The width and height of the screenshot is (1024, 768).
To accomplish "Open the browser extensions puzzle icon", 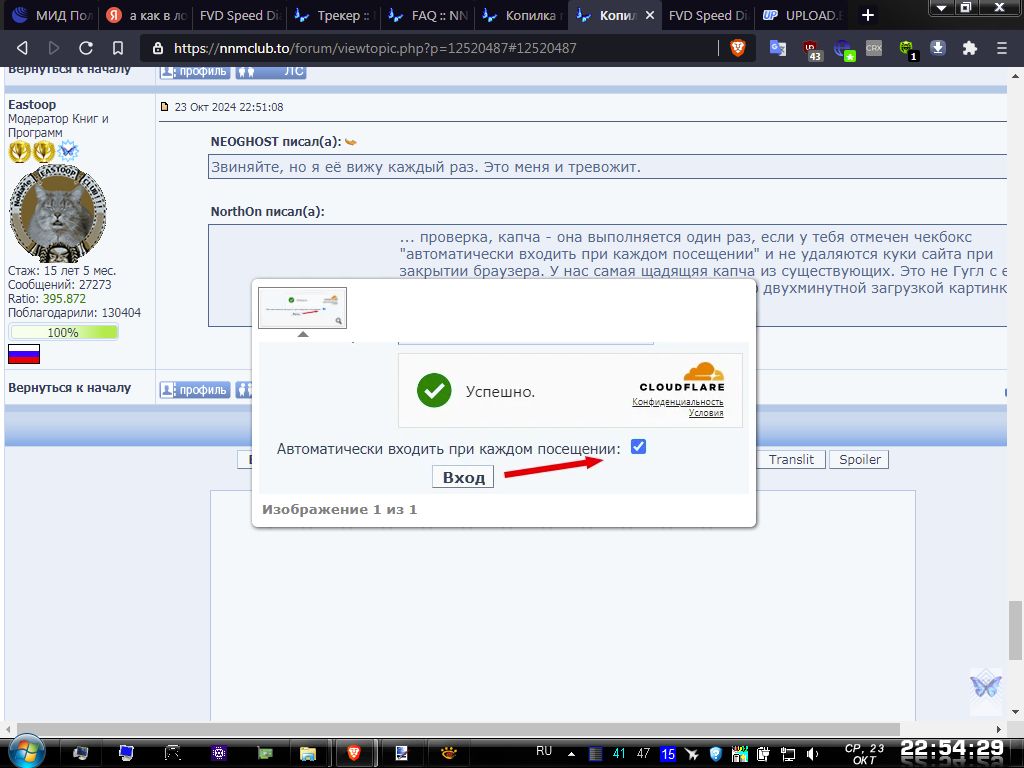I will (x=969, y=48).
